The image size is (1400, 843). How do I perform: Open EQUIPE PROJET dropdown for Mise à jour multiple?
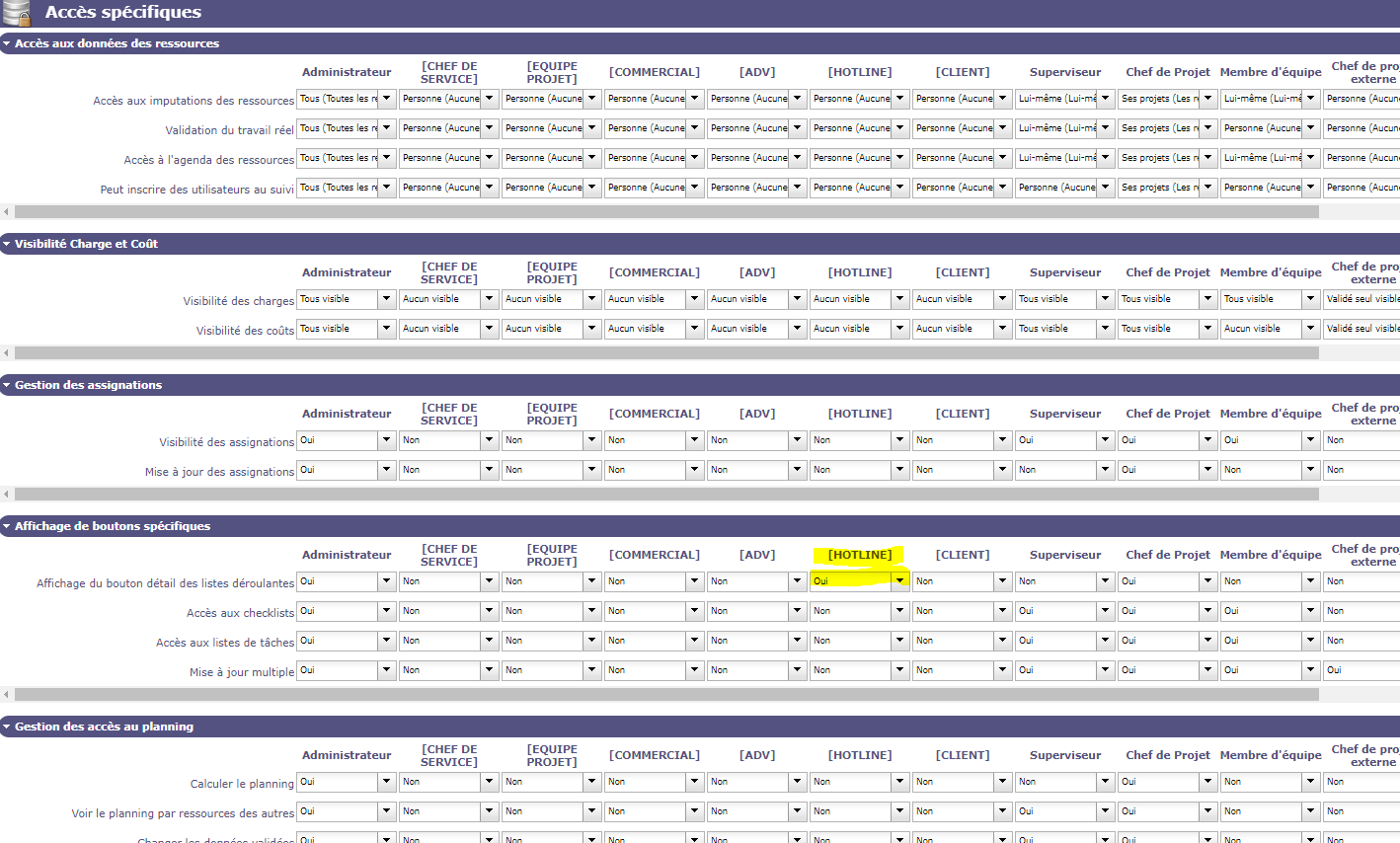(591, 670)
